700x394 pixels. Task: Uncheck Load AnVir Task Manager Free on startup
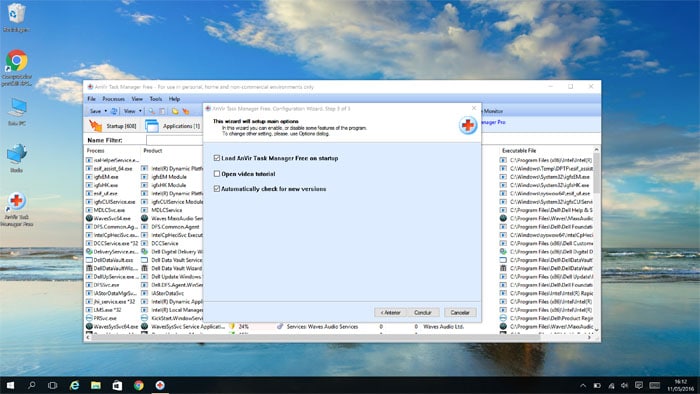point(217,158)
